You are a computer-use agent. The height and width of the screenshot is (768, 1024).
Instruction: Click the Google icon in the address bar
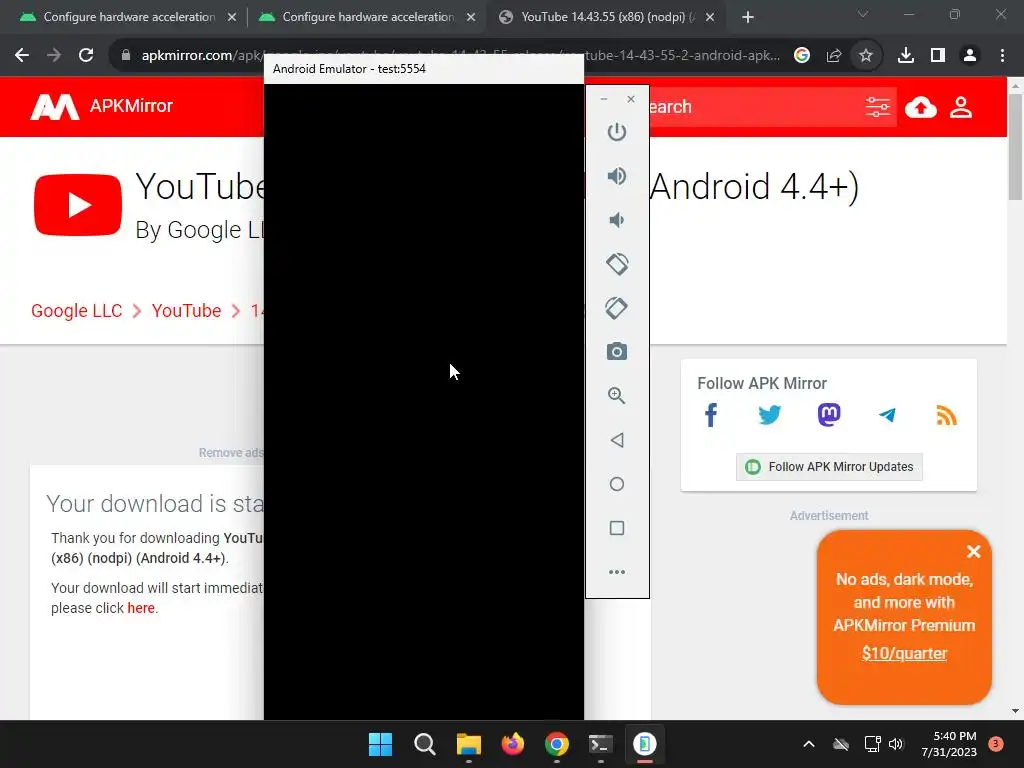click(x=802, y=56)
